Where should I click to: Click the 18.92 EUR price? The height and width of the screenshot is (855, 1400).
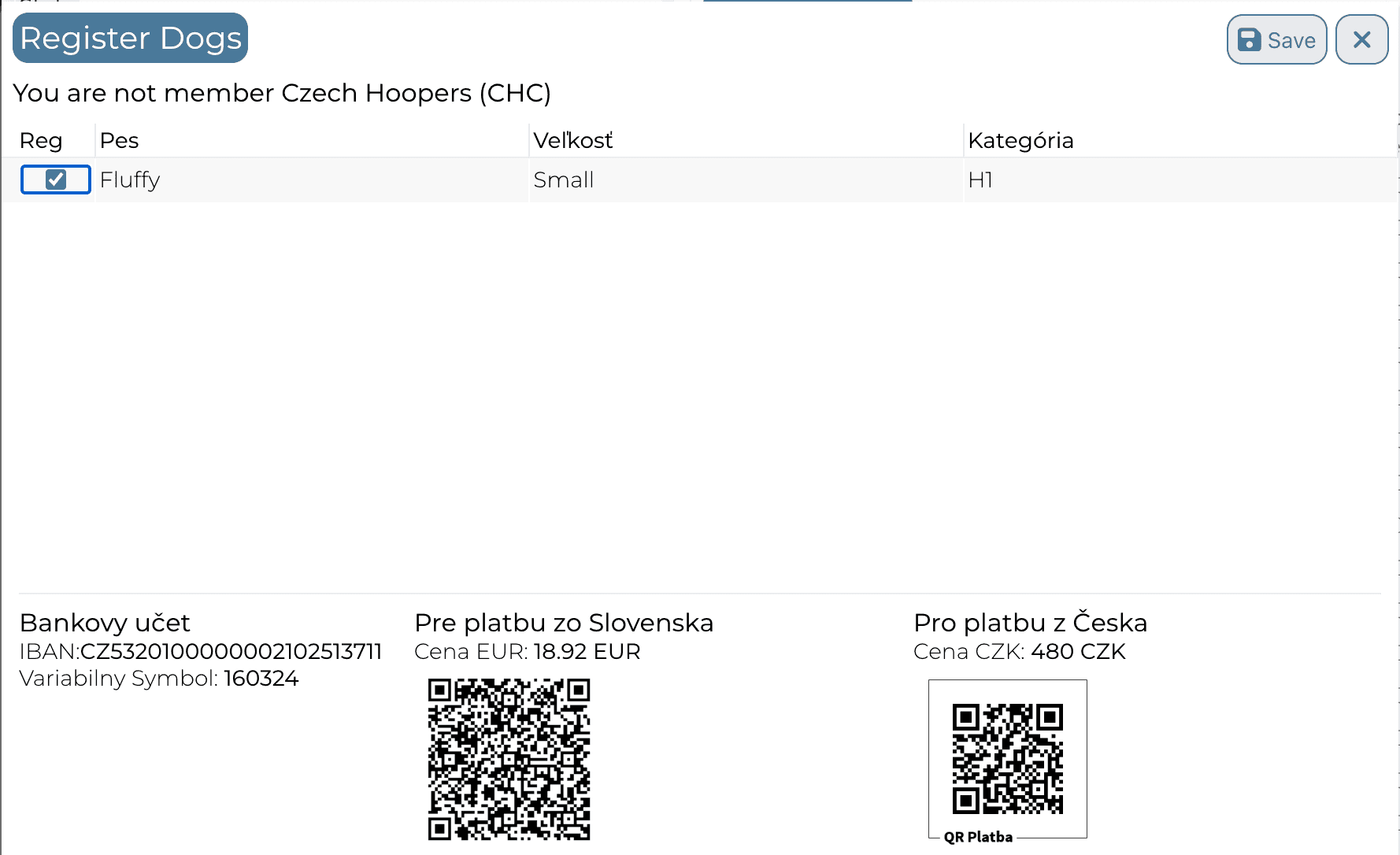[587, 652]
